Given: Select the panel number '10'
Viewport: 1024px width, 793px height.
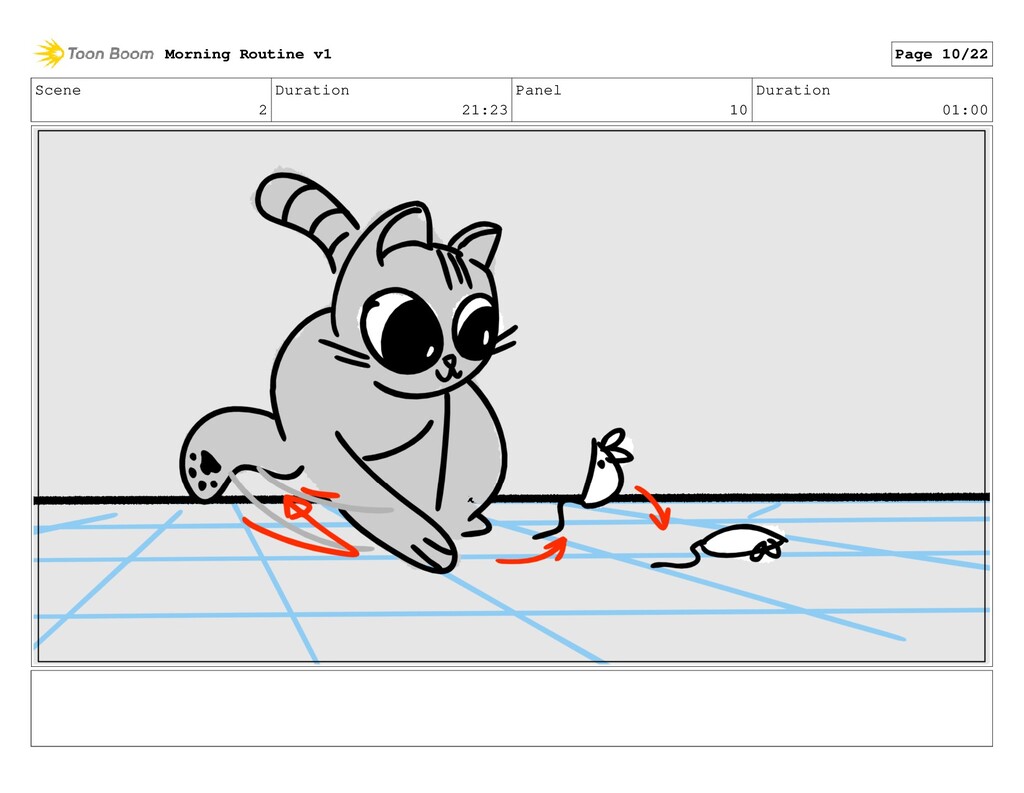Looking at the screenshot, I should 739,110.
